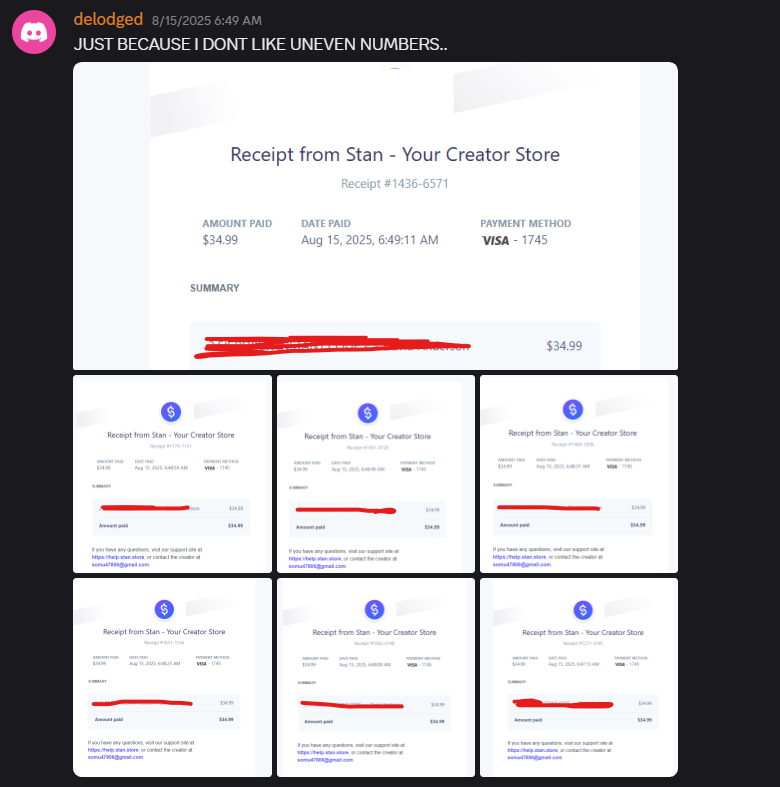Click the 8/15/2025 6:49 AM message timestamp
The image size is (780, 787).
pyautogui.click(x=207, y=21)
